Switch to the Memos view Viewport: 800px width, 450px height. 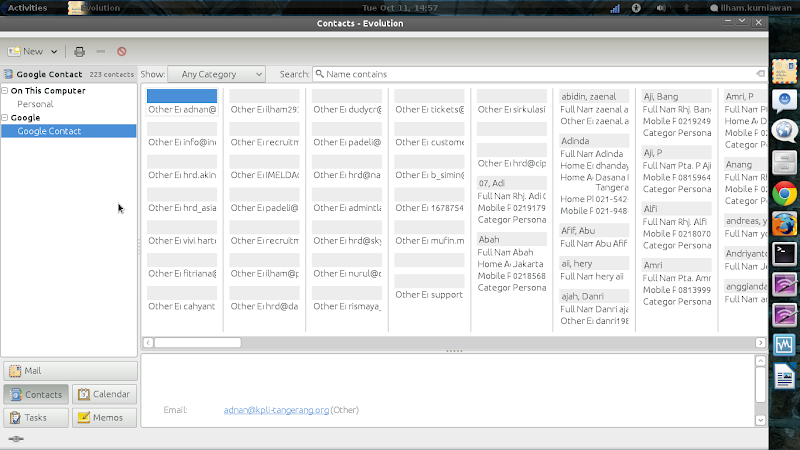105,418
